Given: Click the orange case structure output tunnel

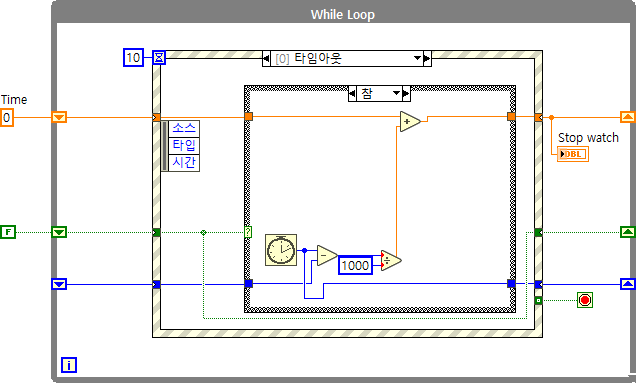Looking at the screenshot, I should pos(511,117).
